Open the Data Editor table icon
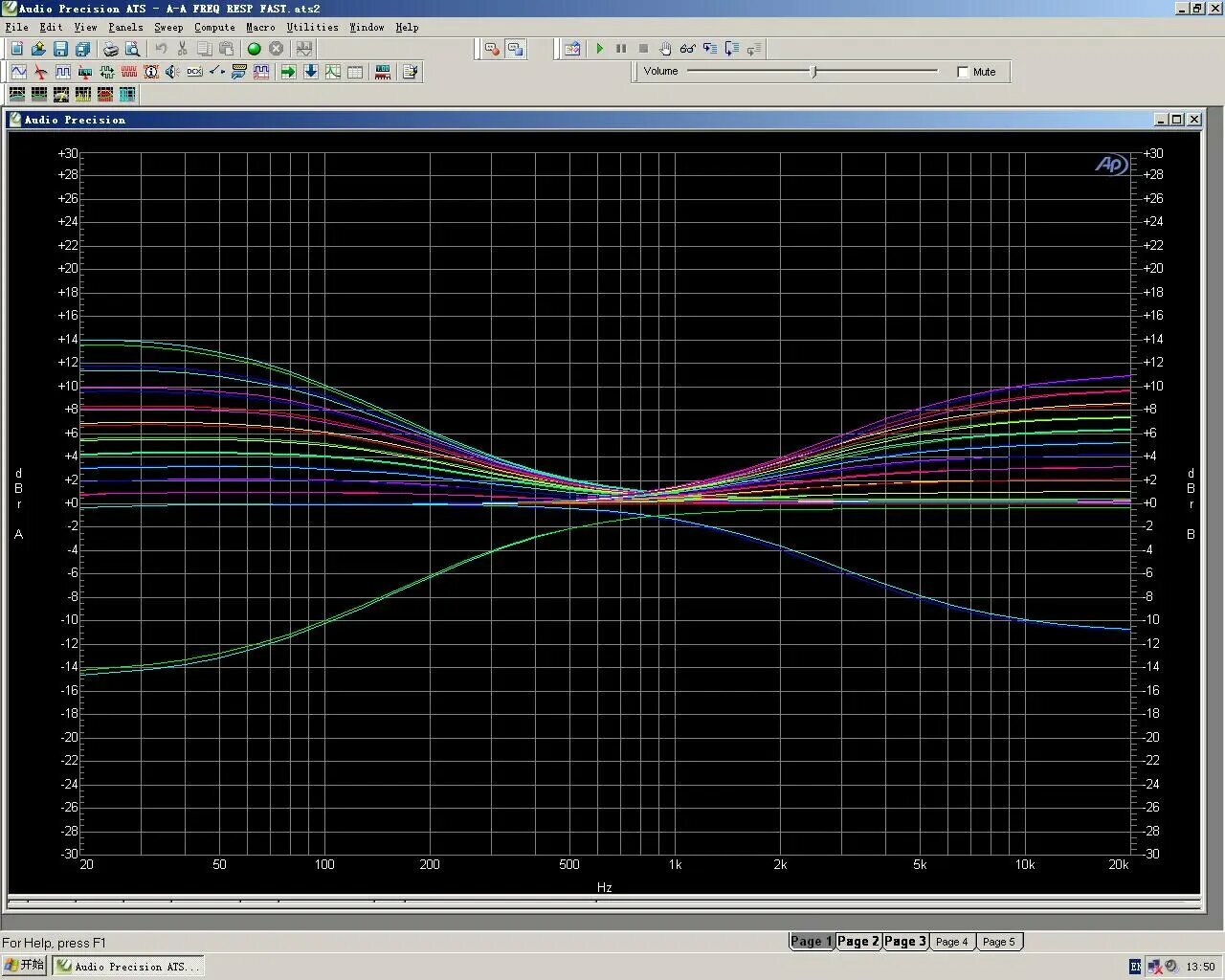1225x980 pixels. [355, 72]
